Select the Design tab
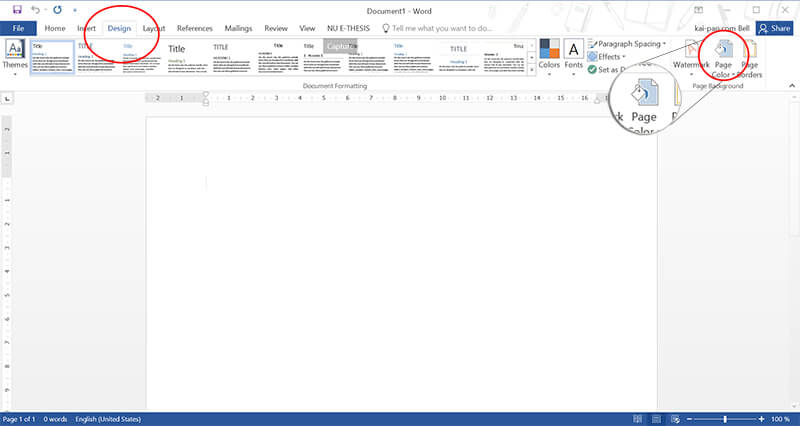The width and height of the screenshot is (800, 426). [119, 28]
